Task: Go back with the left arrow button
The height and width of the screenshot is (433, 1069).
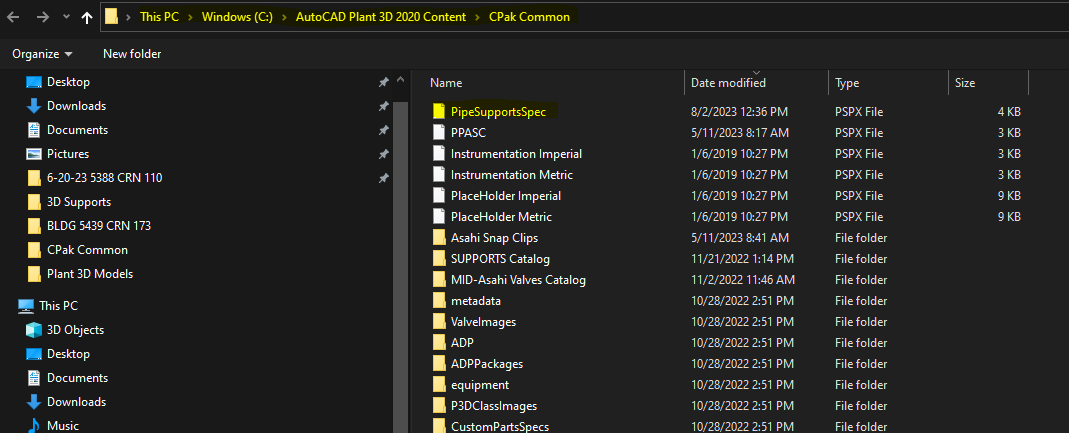Action: (x=12, y=17)
